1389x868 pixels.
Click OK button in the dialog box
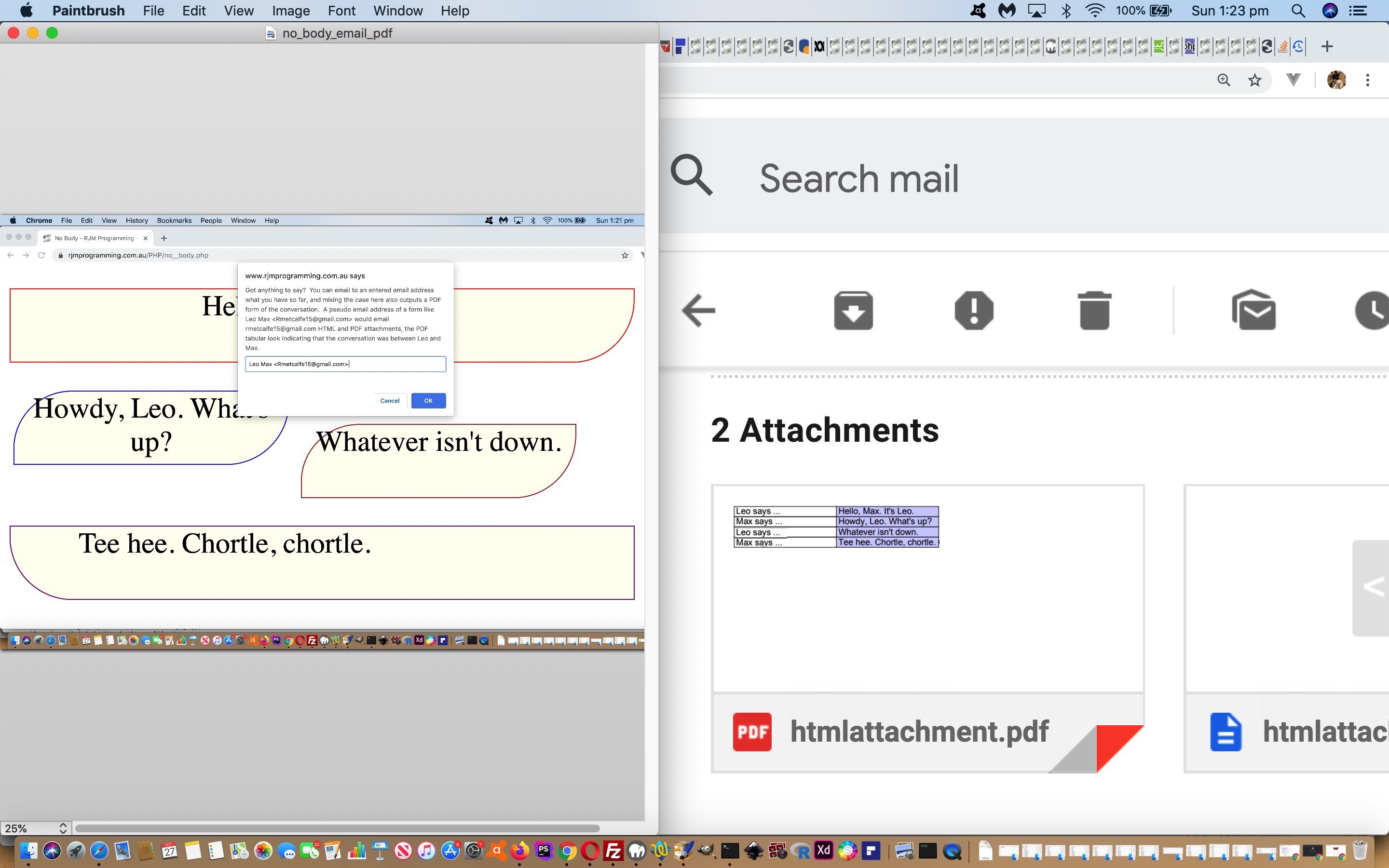pos(428,400)
